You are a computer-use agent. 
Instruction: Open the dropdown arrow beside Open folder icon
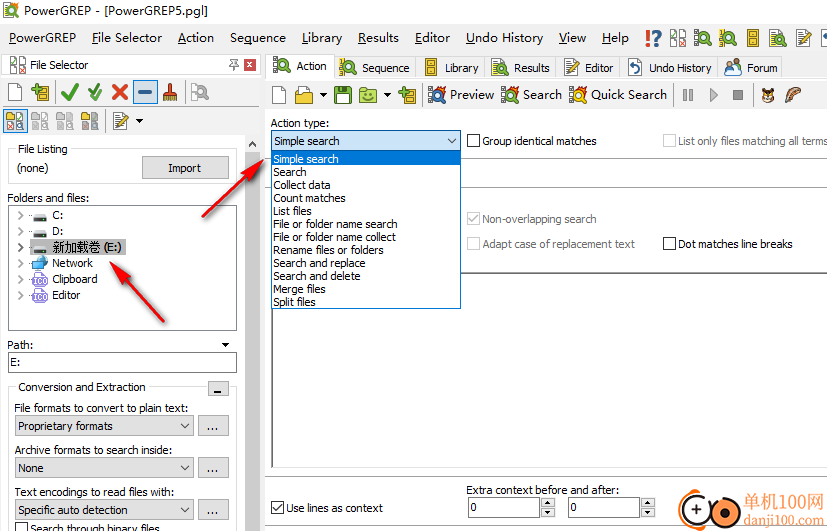click(323, 95)
